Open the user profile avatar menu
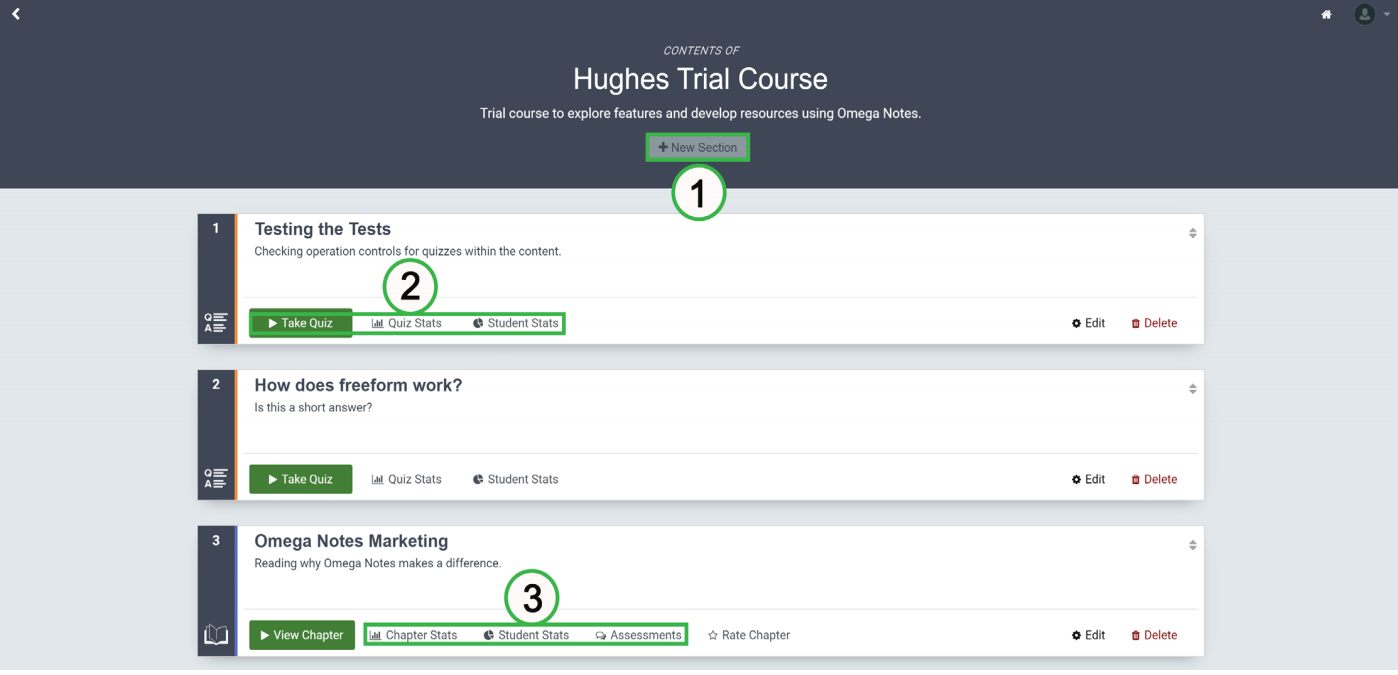Screen dimensions: 1398x675 click(x=1365, y=14)
